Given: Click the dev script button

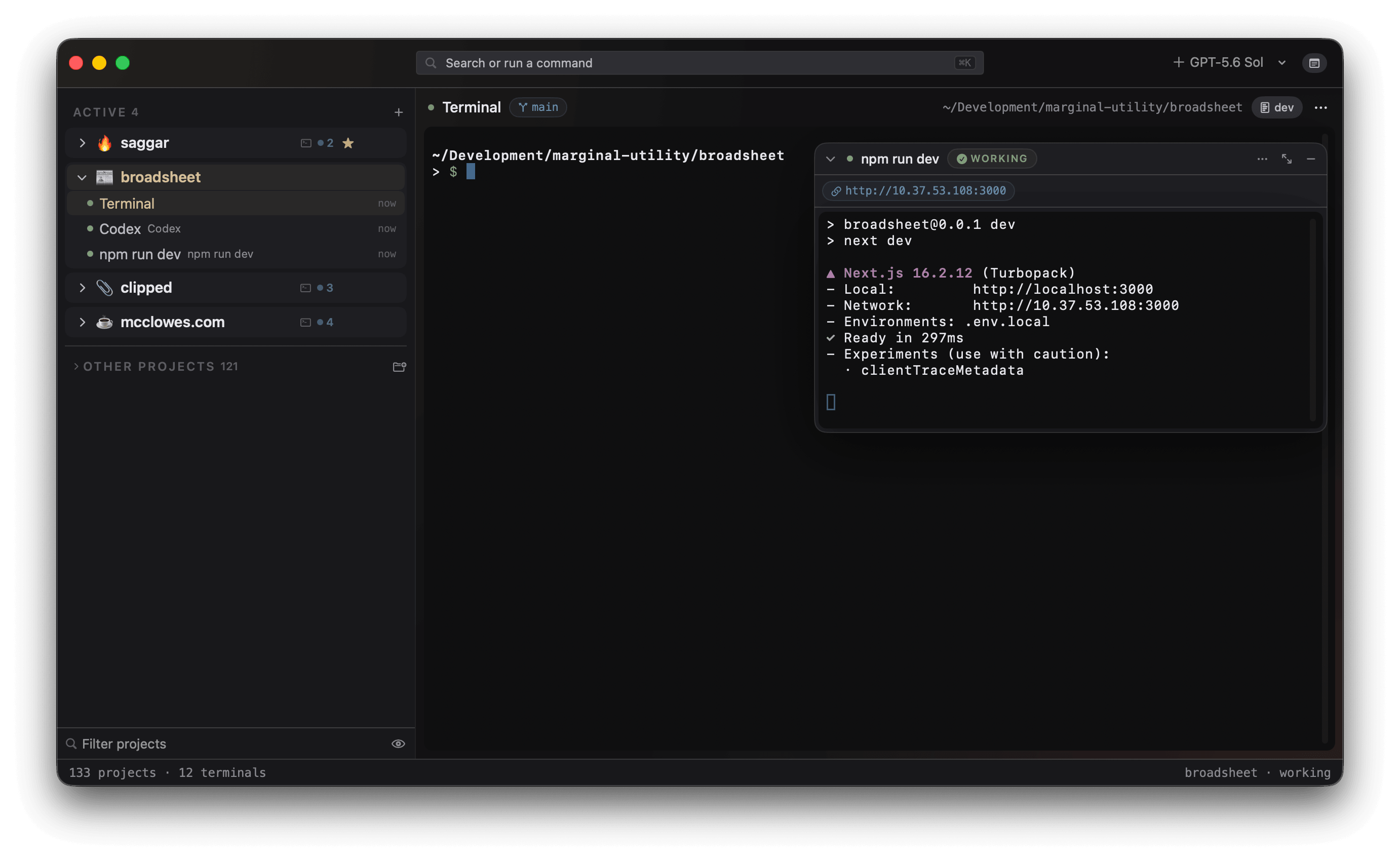Looking at the screenshot, I should click(x=1276, y=107).
